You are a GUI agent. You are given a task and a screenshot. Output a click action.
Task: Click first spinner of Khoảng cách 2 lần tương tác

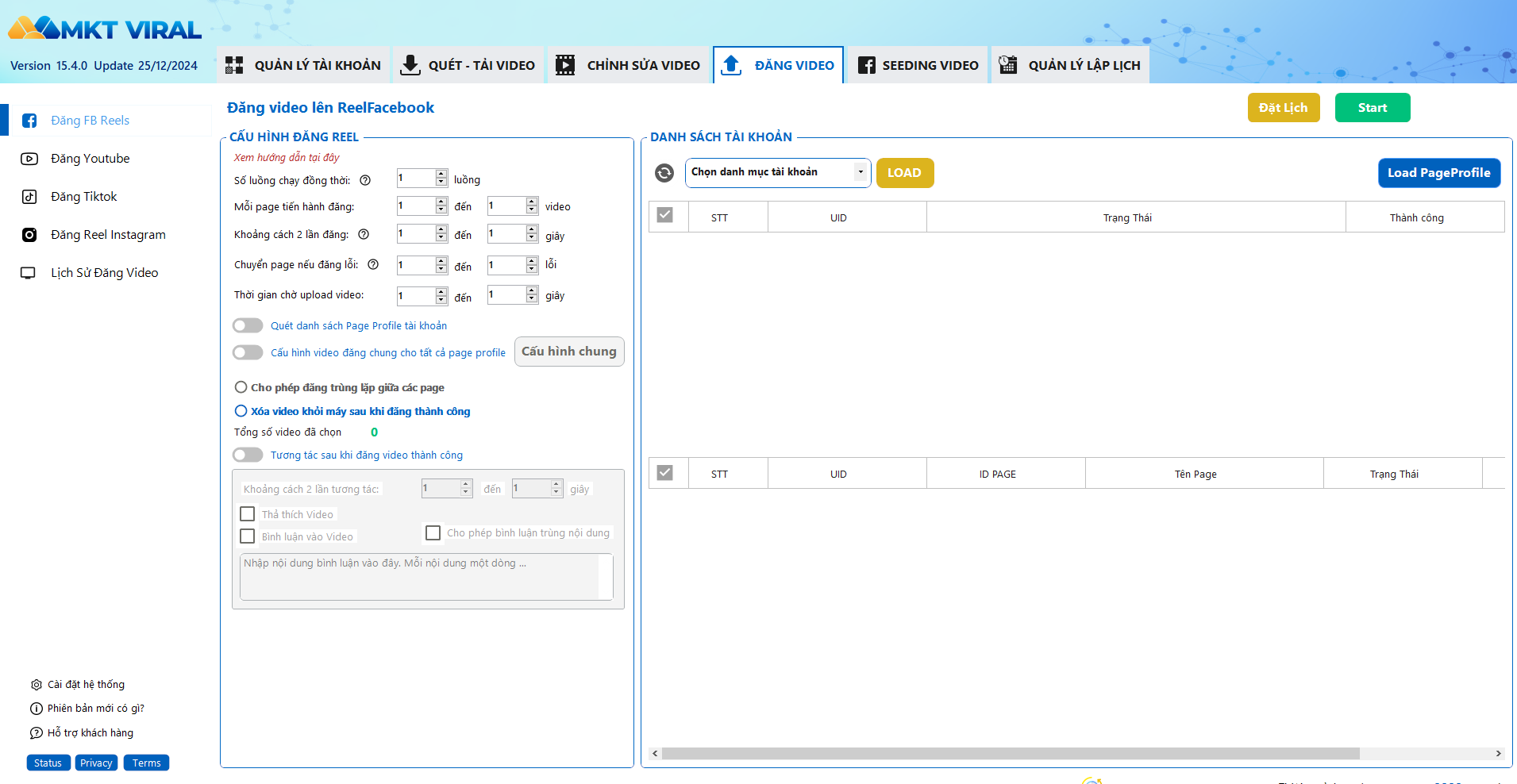tap(447, 488)
